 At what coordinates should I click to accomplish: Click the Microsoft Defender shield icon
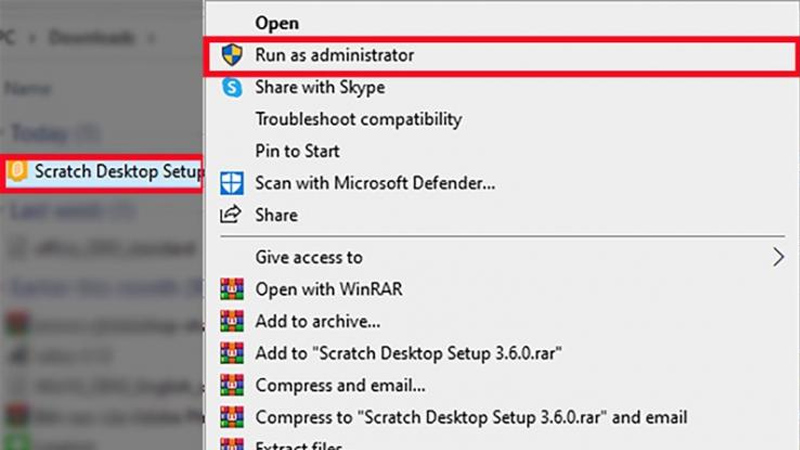click(232, 183)
